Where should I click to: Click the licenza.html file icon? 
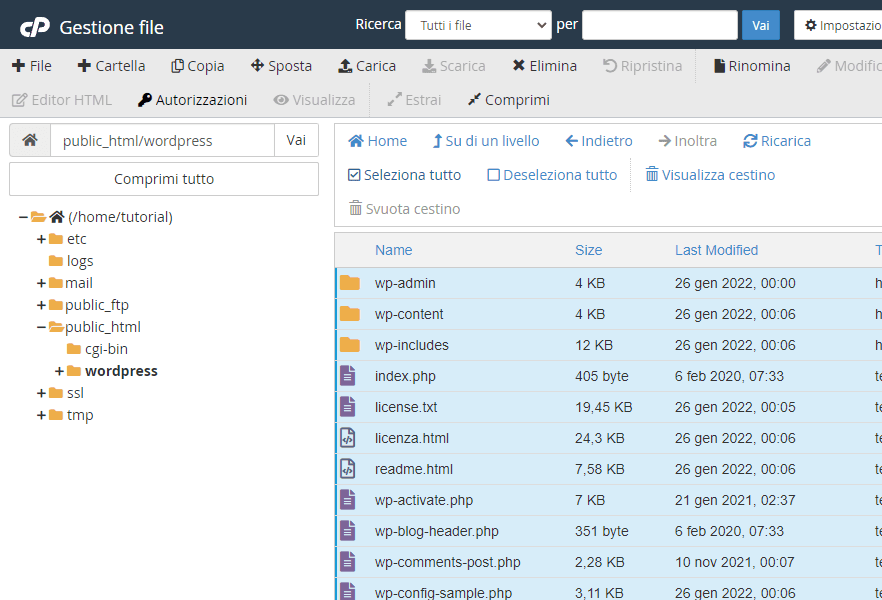pyautogui.click(x=348, y=437)
